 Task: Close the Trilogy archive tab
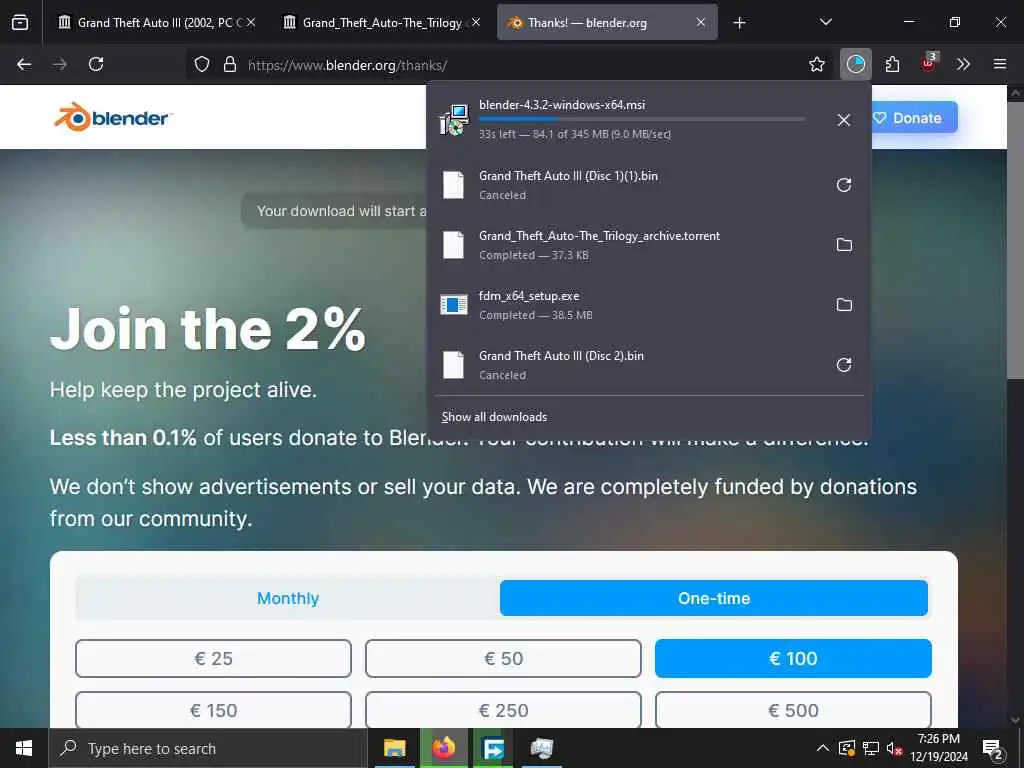tap(476, 22)
